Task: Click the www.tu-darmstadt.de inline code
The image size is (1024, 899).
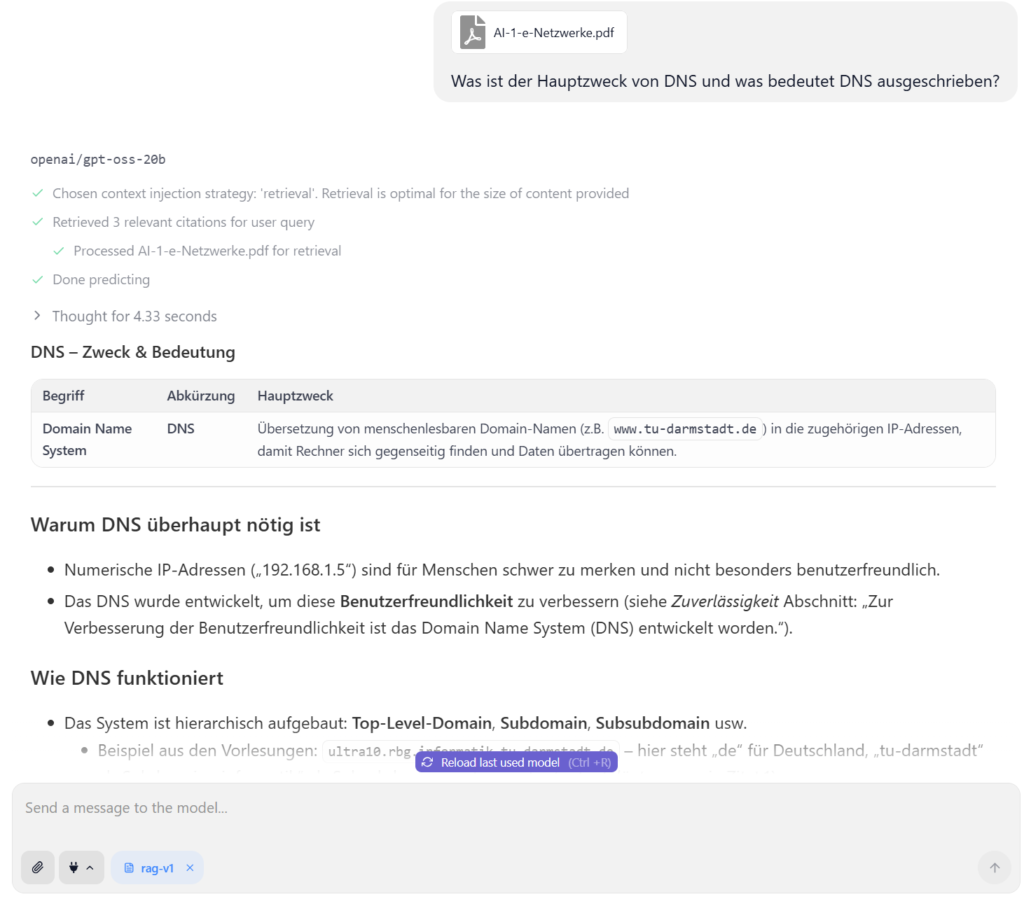Action: click(x=687, y=429)
